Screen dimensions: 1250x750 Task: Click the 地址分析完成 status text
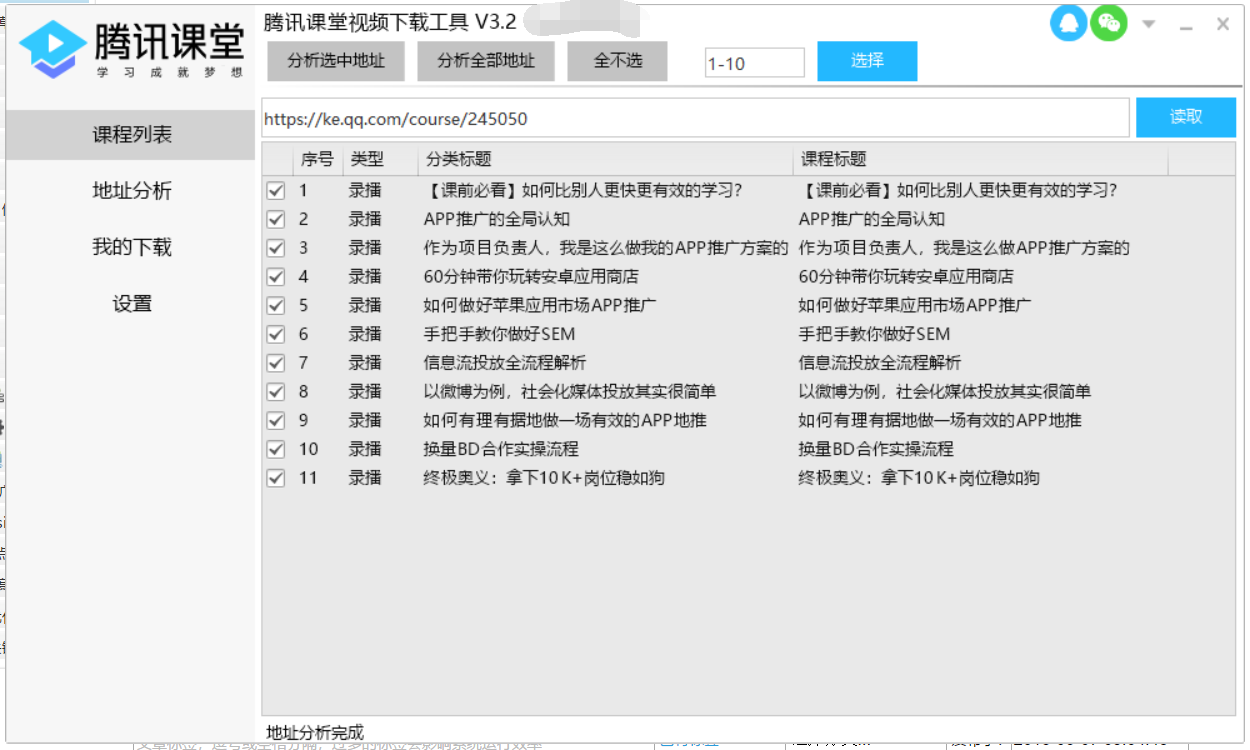(x=315, y=733)
